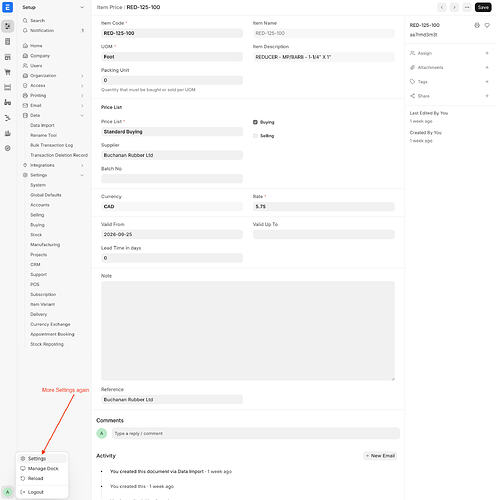Select Settings in the user popup menu
The height and width of the screenshot is (500, 496).
click(x=42, y=458)
